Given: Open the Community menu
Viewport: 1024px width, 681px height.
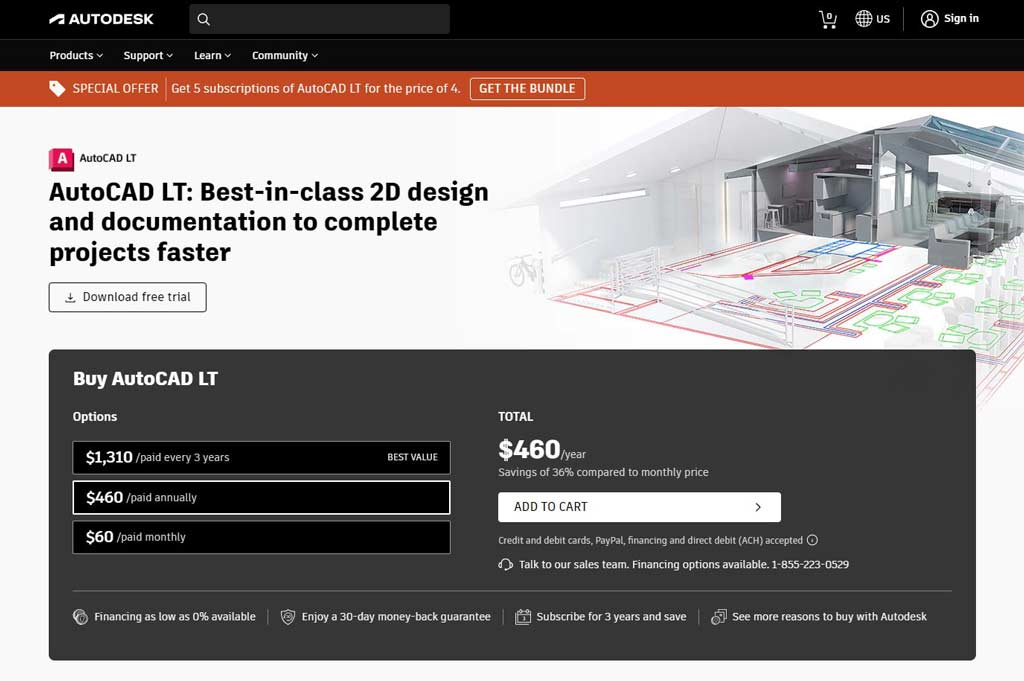Looking at the screenshot, I should (x=284, y=56).
